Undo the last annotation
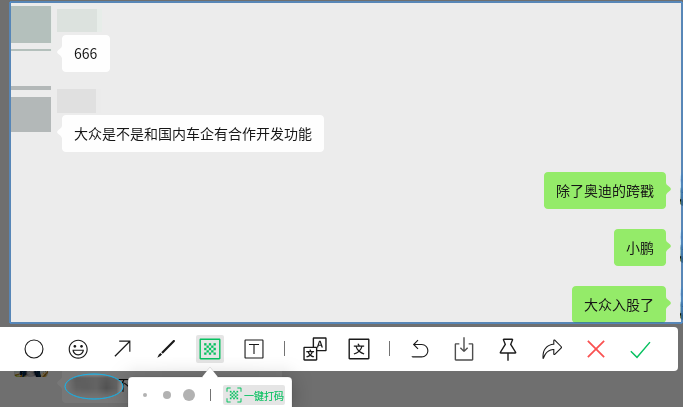 [420, 349]
